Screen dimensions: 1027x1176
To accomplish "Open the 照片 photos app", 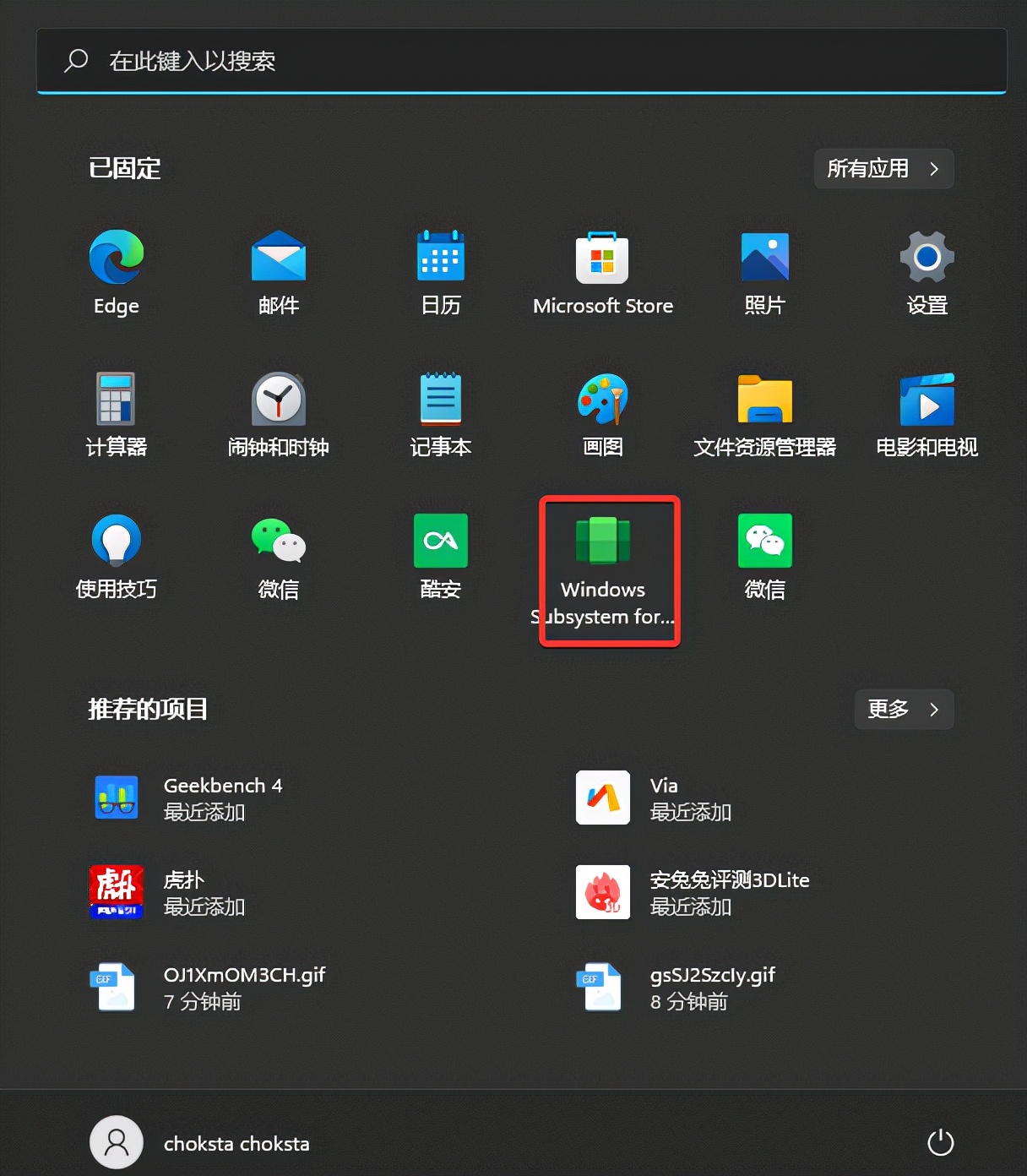I will 765,273.
